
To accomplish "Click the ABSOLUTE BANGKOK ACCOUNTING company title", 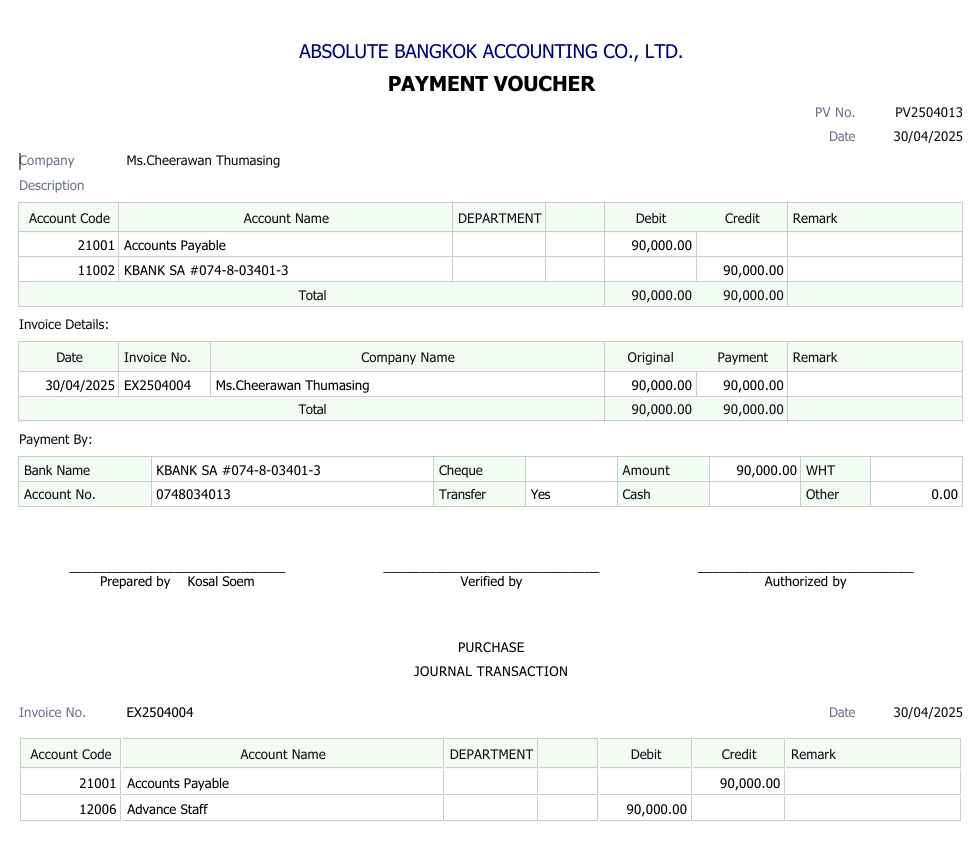I will point(490,52).
